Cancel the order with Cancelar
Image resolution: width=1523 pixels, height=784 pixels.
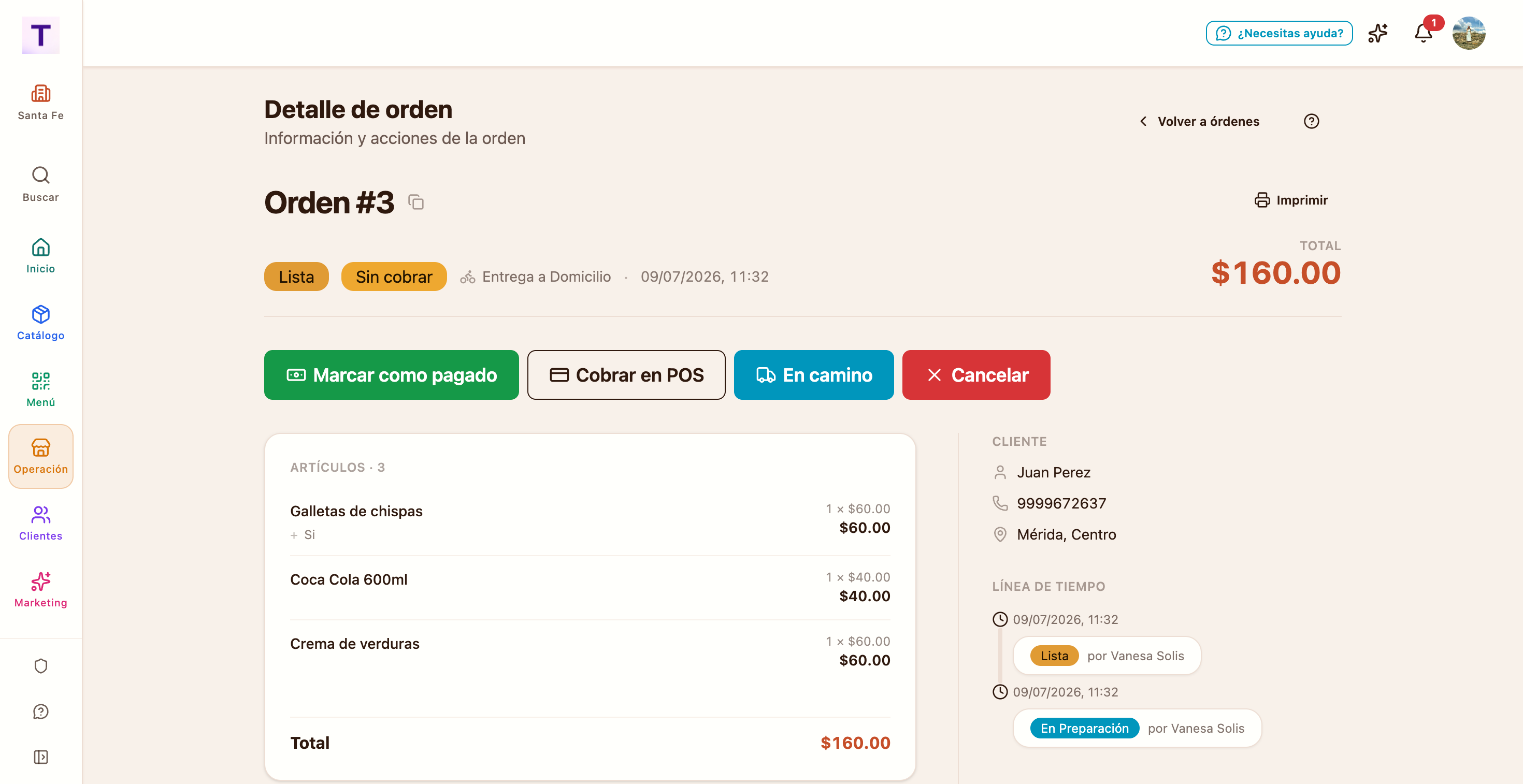point(976,375)
